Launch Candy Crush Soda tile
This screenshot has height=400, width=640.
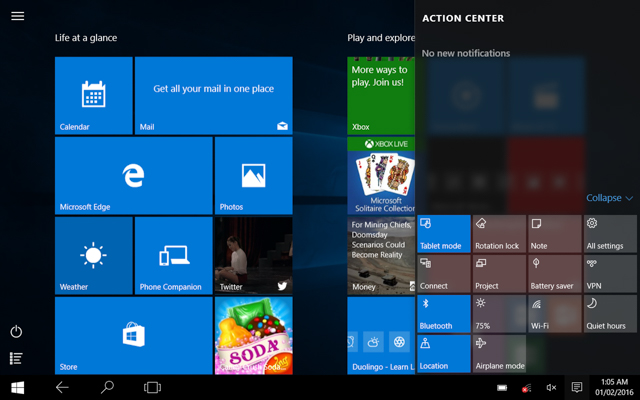click(x=253, y=336)
